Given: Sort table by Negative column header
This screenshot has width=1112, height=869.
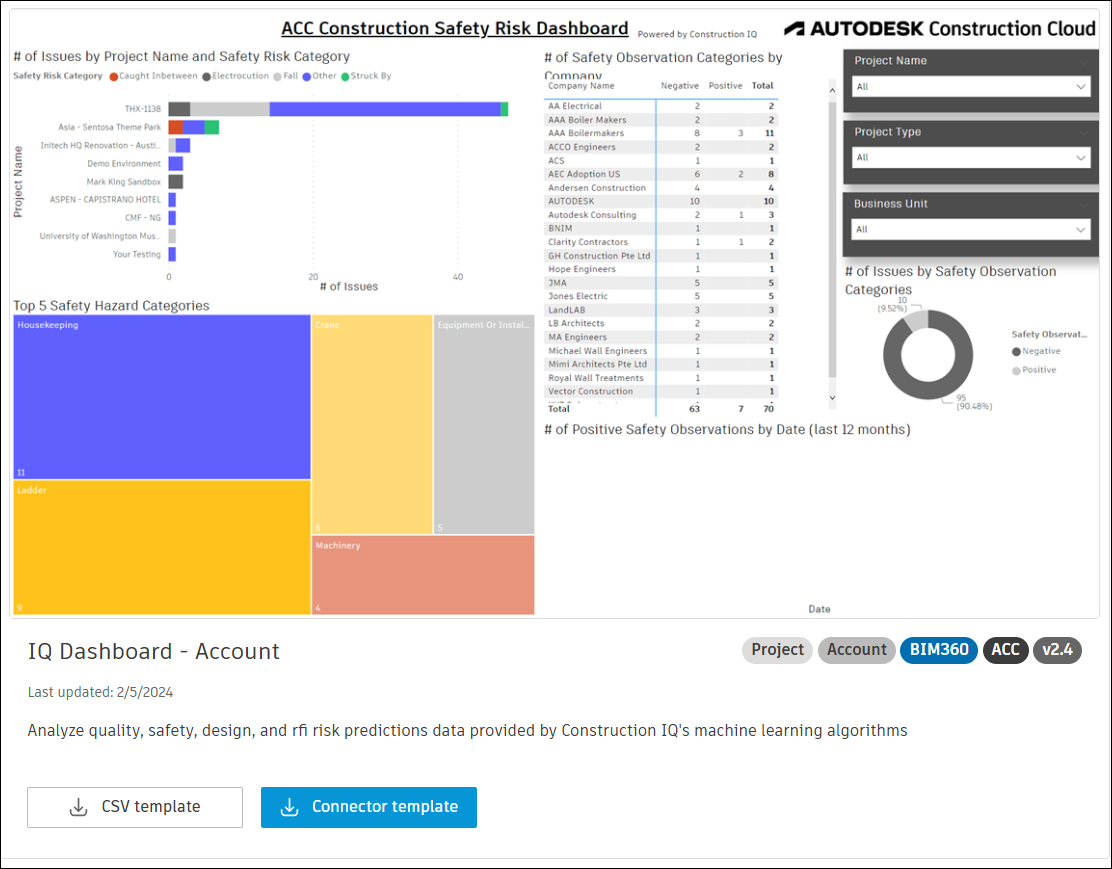Looking at the screenshot, I should pyautogui.click(x=679, y=86).
